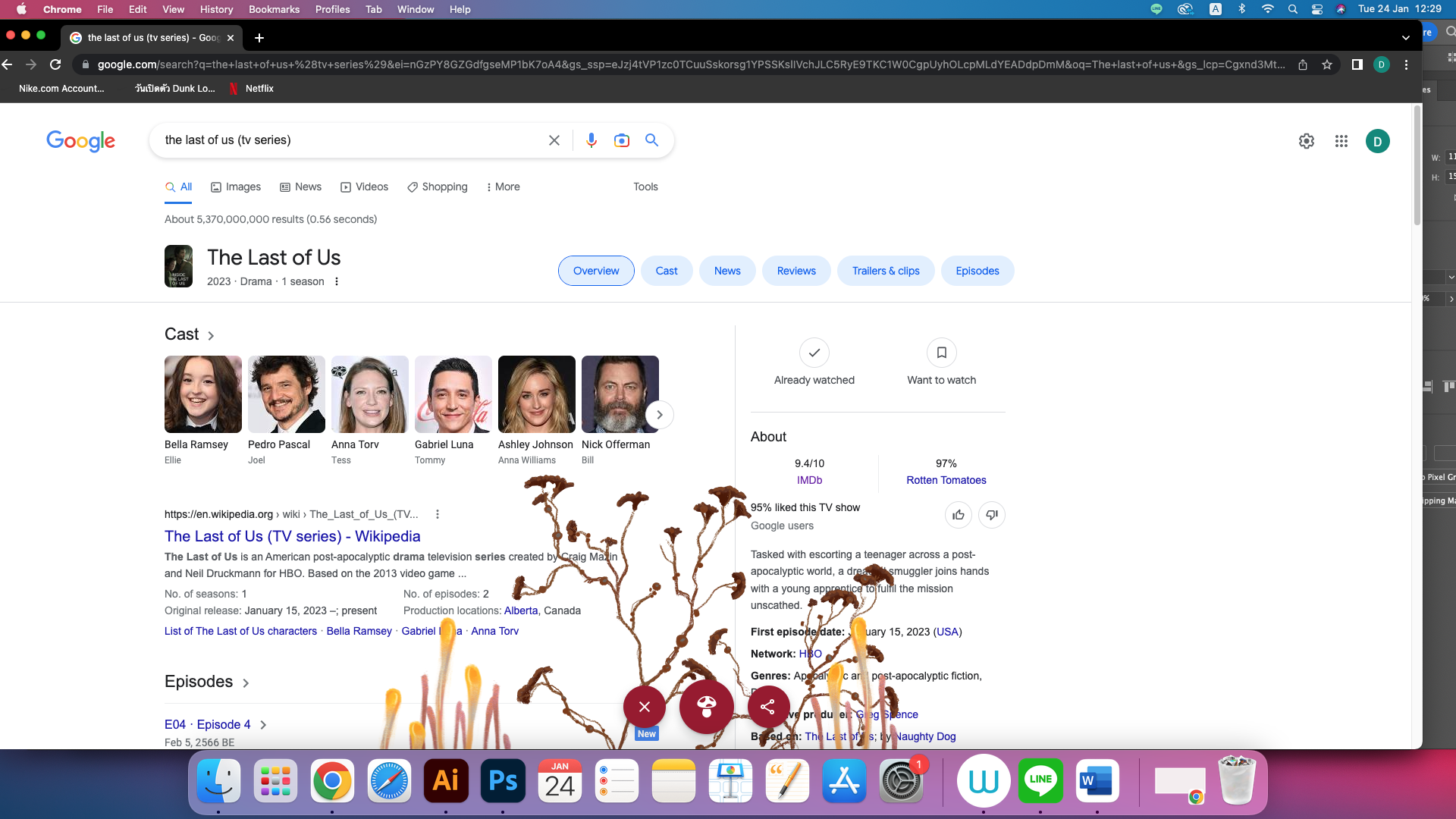Open Tools search options

[645, 187]
